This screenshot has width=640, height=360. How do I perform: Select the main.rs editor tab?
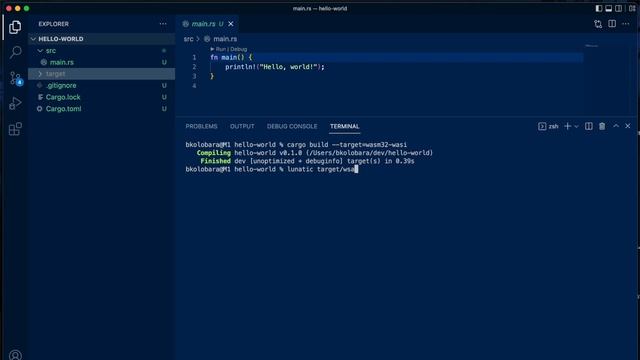[x=208, y=24]
